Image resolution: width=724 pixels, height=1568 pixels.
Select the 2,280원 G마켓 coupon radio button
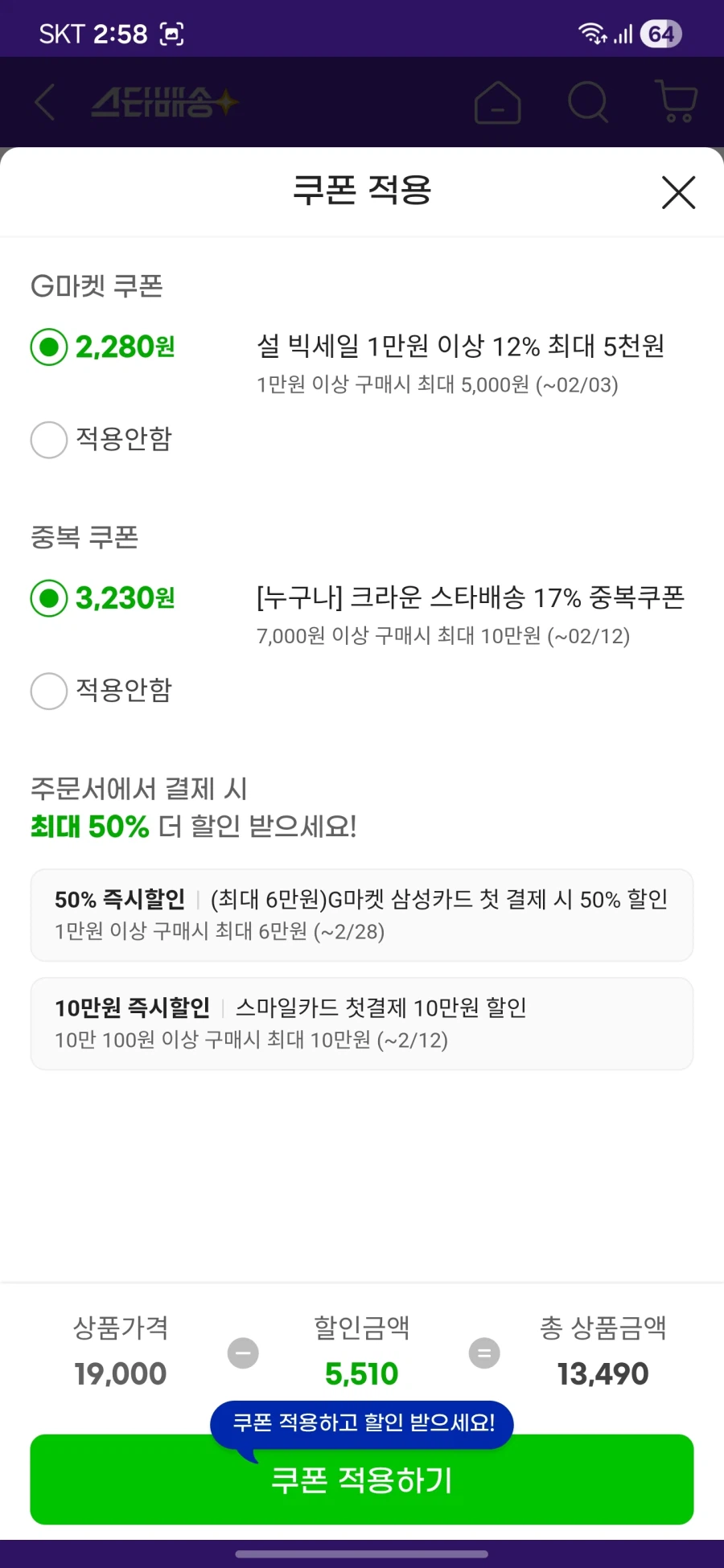click(49, 347)
